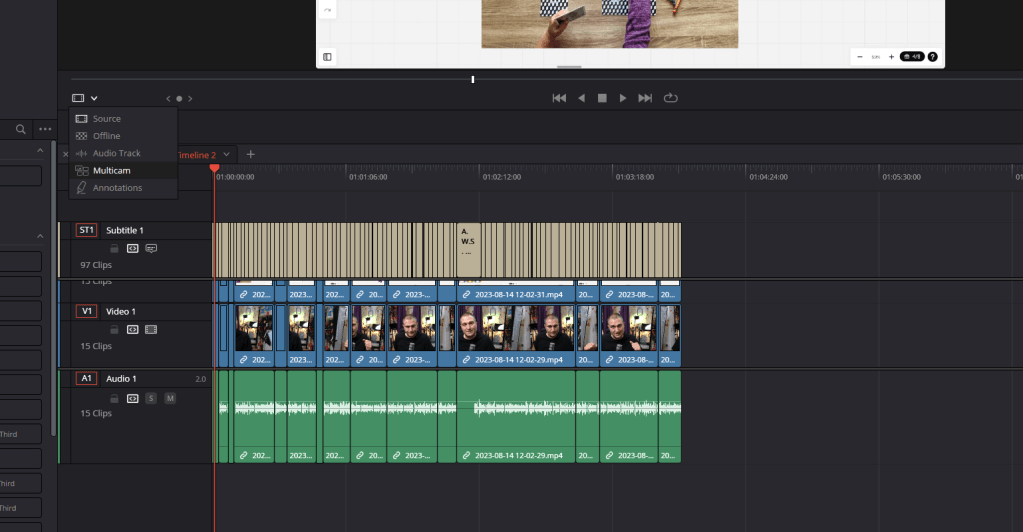The width and height of the screenshot is (1023, 532).
Task: Toggle loop playback
Action: click(671, 98)
